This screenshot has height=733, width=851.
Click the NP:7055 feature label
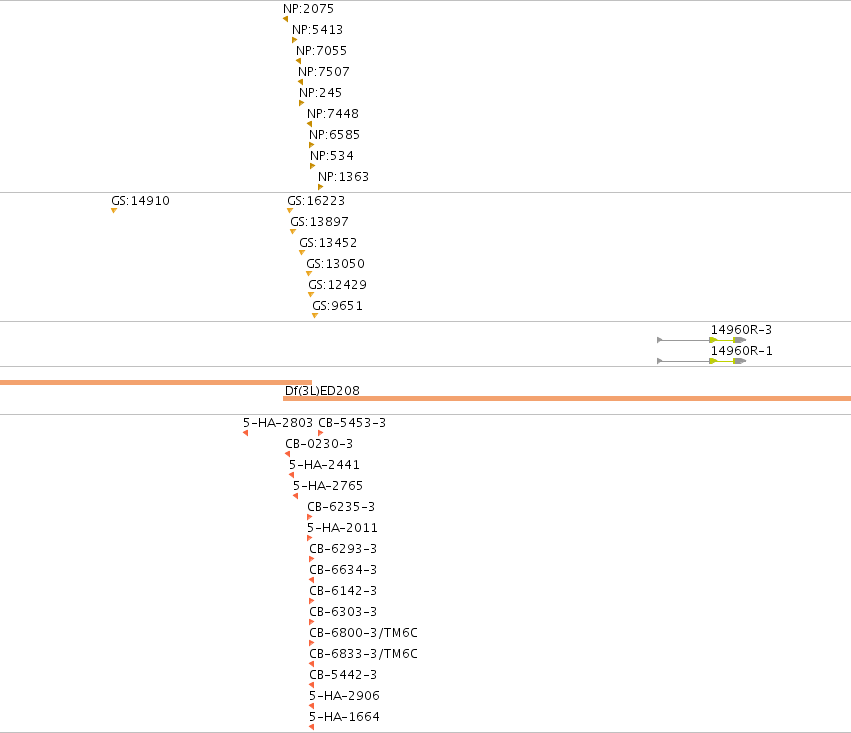[321, 51]
